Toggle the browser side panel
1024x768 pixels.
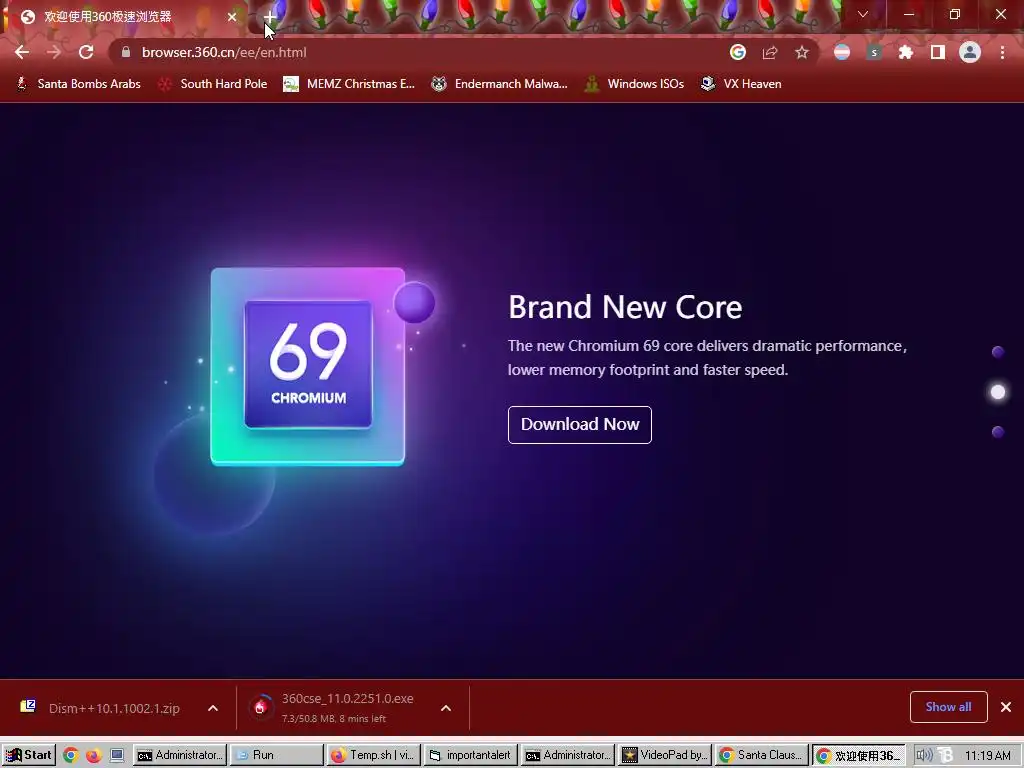[938, 52]
